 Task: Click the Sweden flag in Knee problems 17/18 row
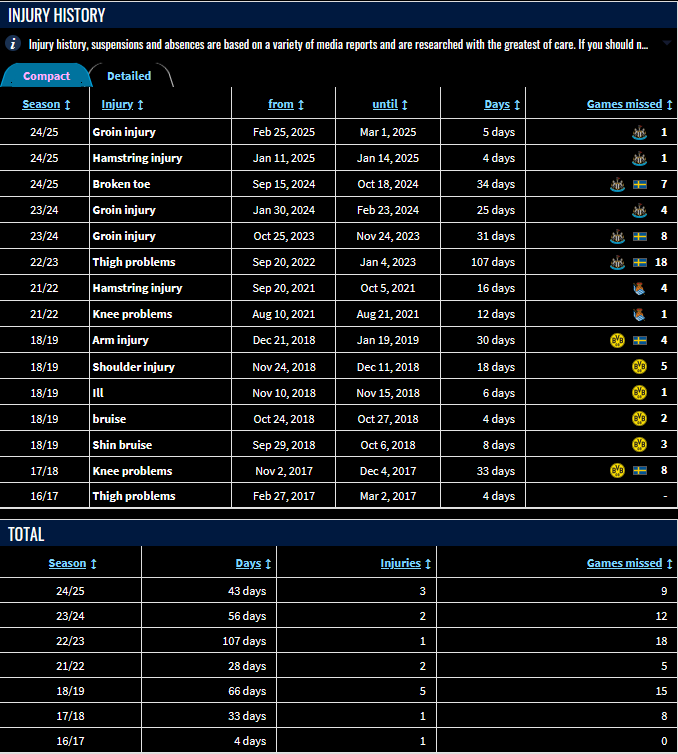pos(640,470)
